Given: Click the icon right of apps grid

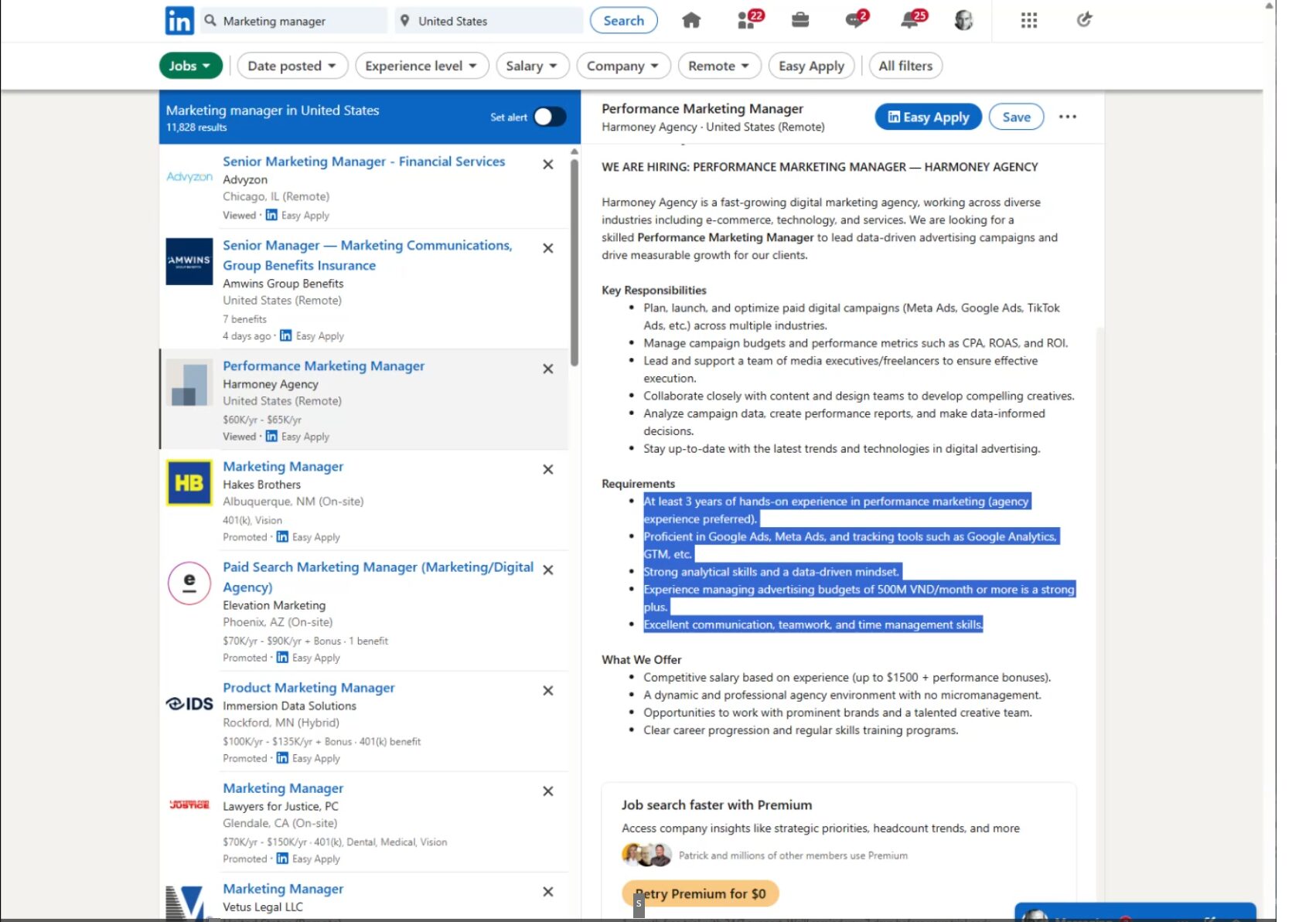Looking at the screenshot, I should click(x=1084, y=20).
